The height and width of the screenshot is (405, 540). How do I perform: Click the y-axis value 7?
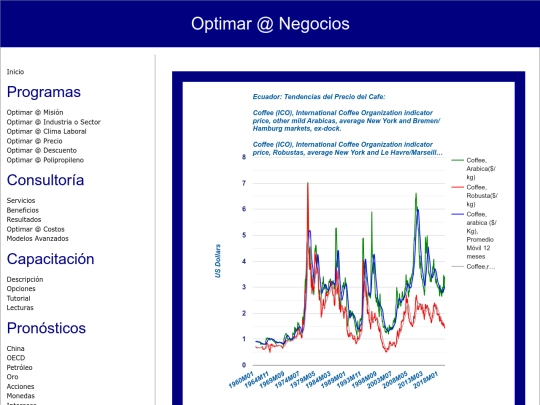(x=244, y=183)
